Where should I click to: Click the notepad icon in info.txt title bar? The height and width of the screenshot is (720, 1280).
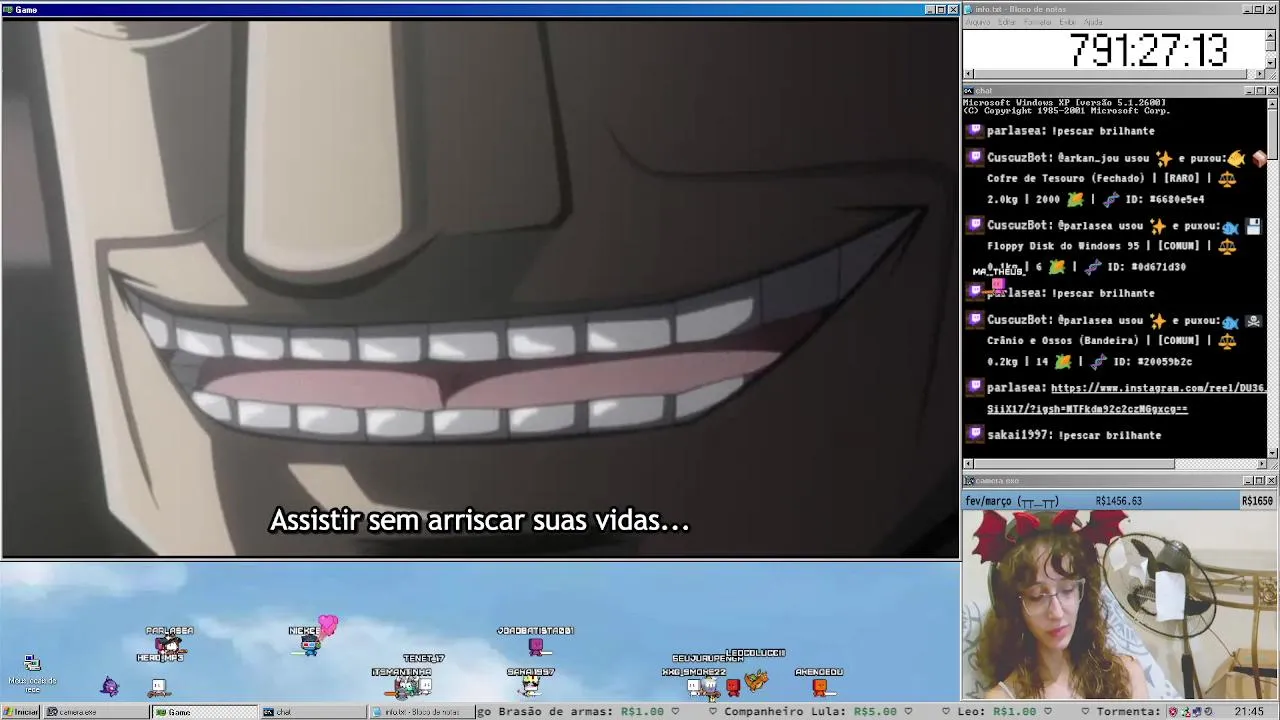pyautogui.click(x=969, y=9)
